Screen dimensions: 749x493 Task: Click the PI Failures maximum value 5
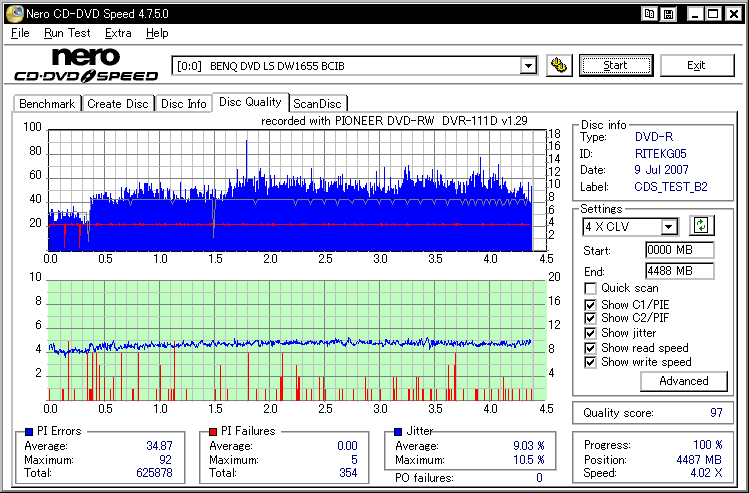tap(354, 460)
